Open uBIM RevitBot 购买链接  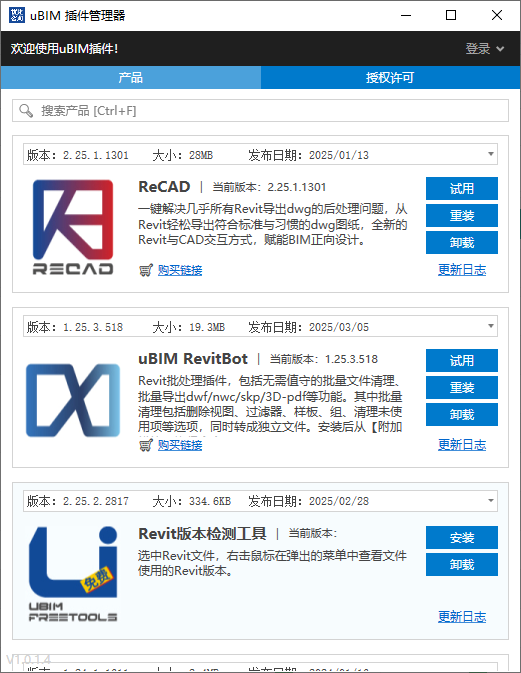click(180, 445)
